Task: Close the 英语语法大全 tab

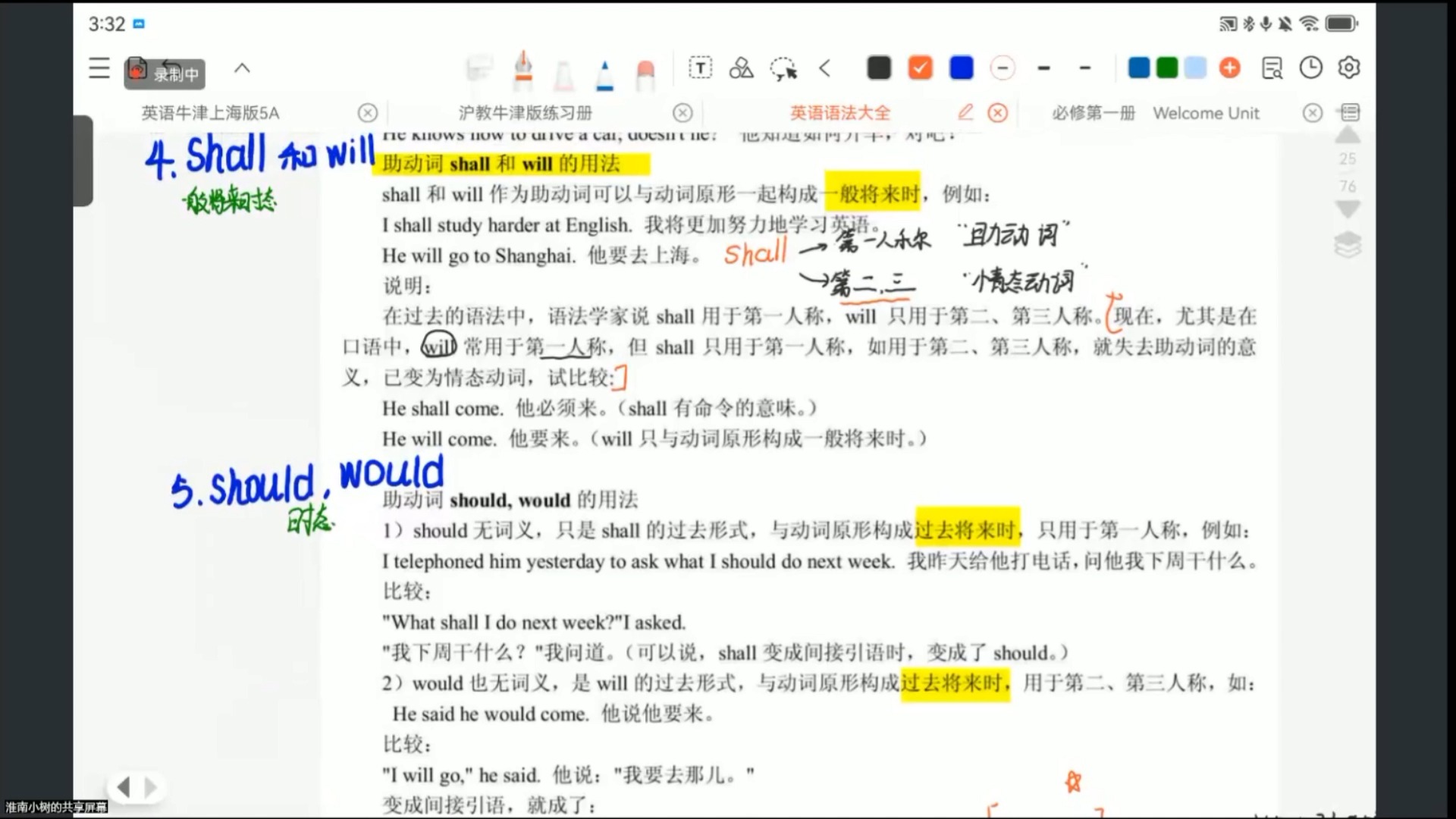Action: [998, 113]
